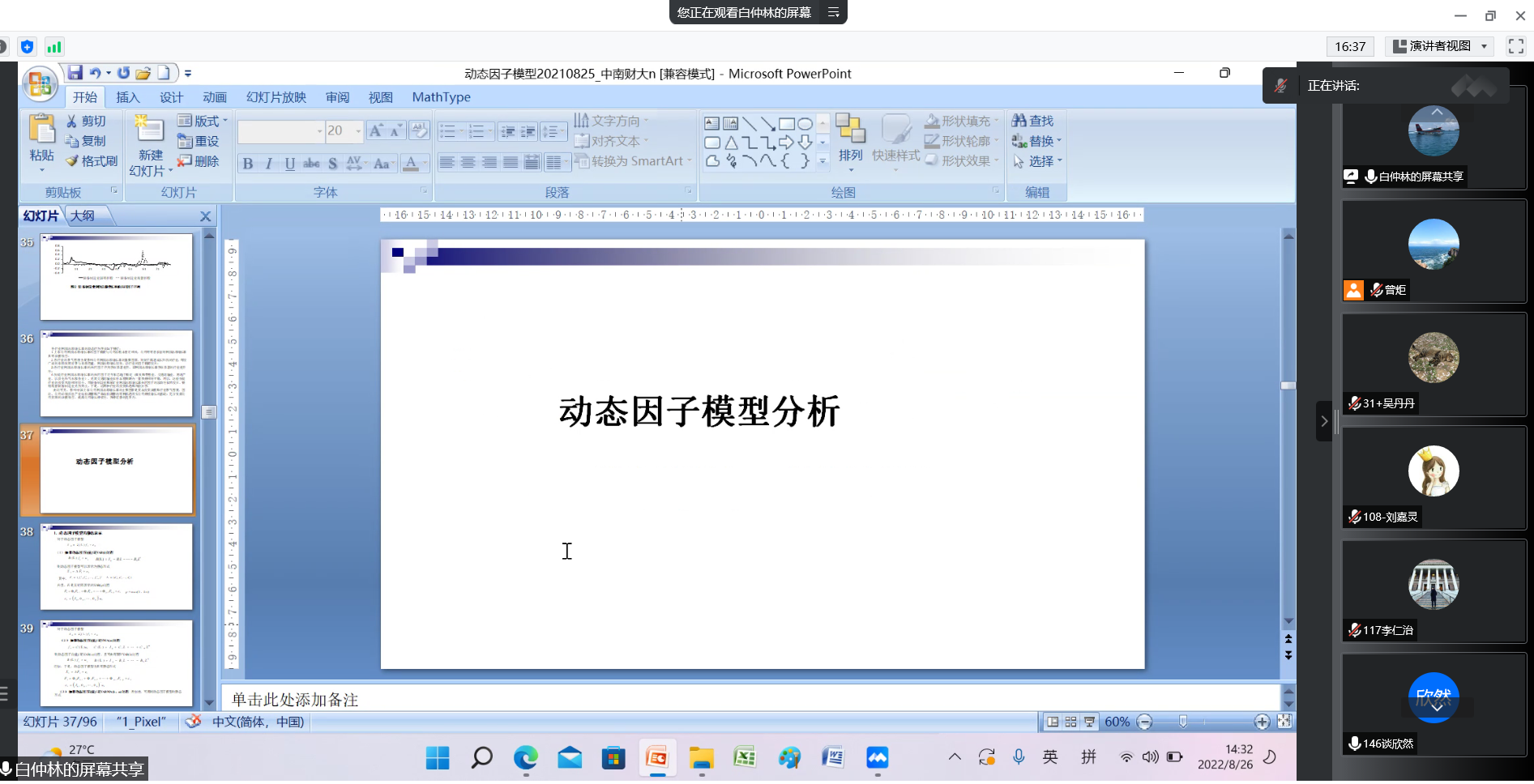This screenshot has width=1534, height=784.
Task: Toggle Bold formatting button
Action: 248,164
